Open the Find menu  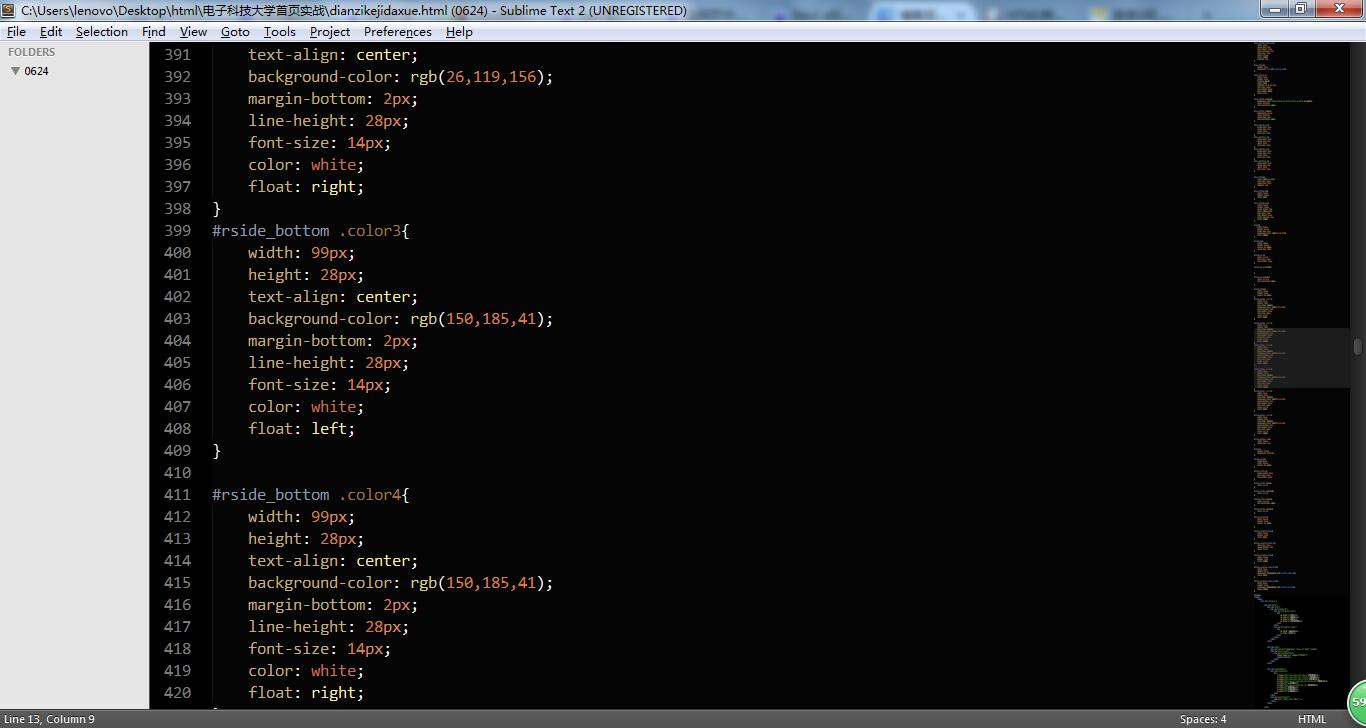154,32
